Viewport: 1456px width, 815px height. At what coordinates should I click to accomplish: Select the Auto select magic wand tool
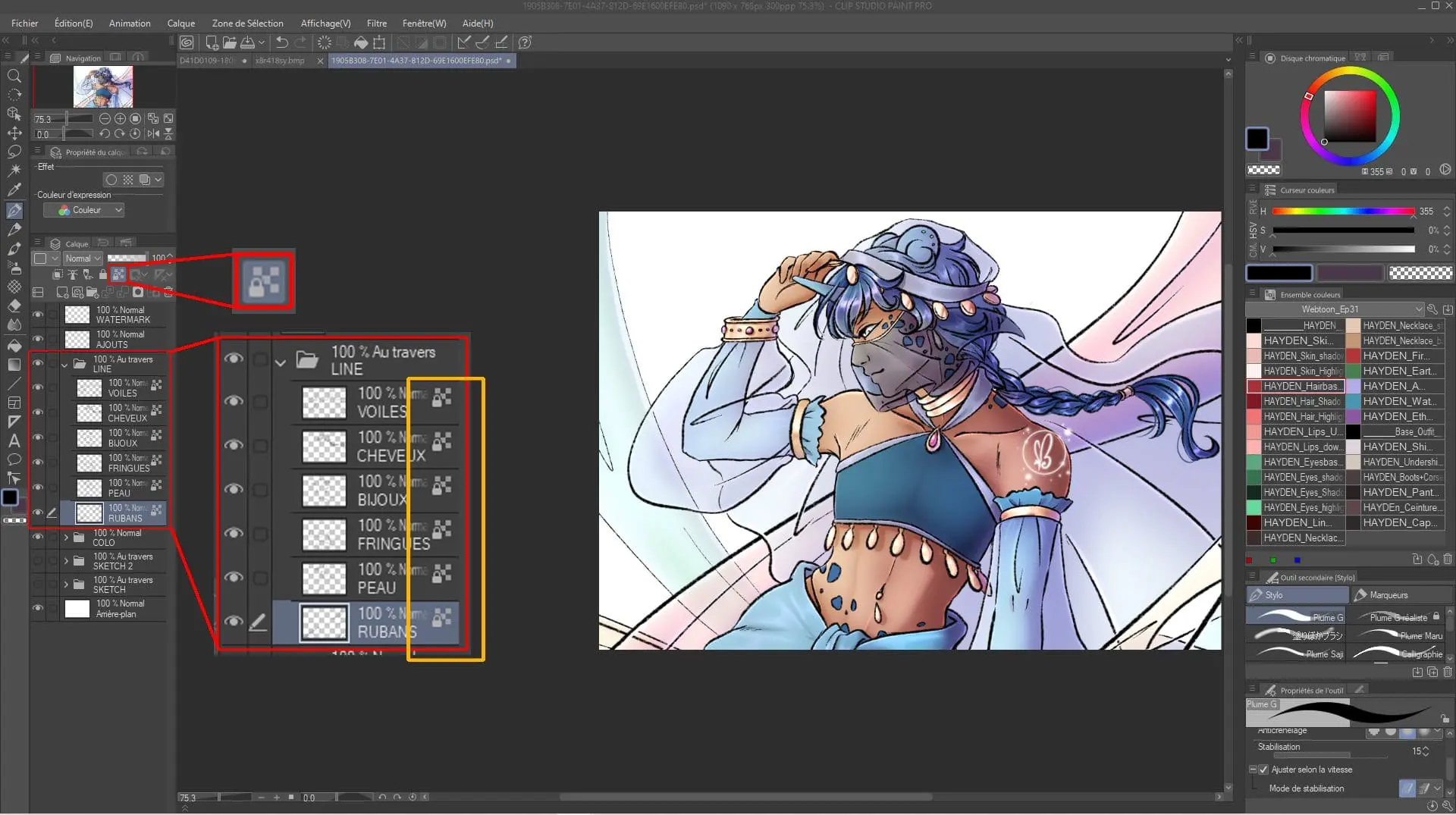point(14,171)
